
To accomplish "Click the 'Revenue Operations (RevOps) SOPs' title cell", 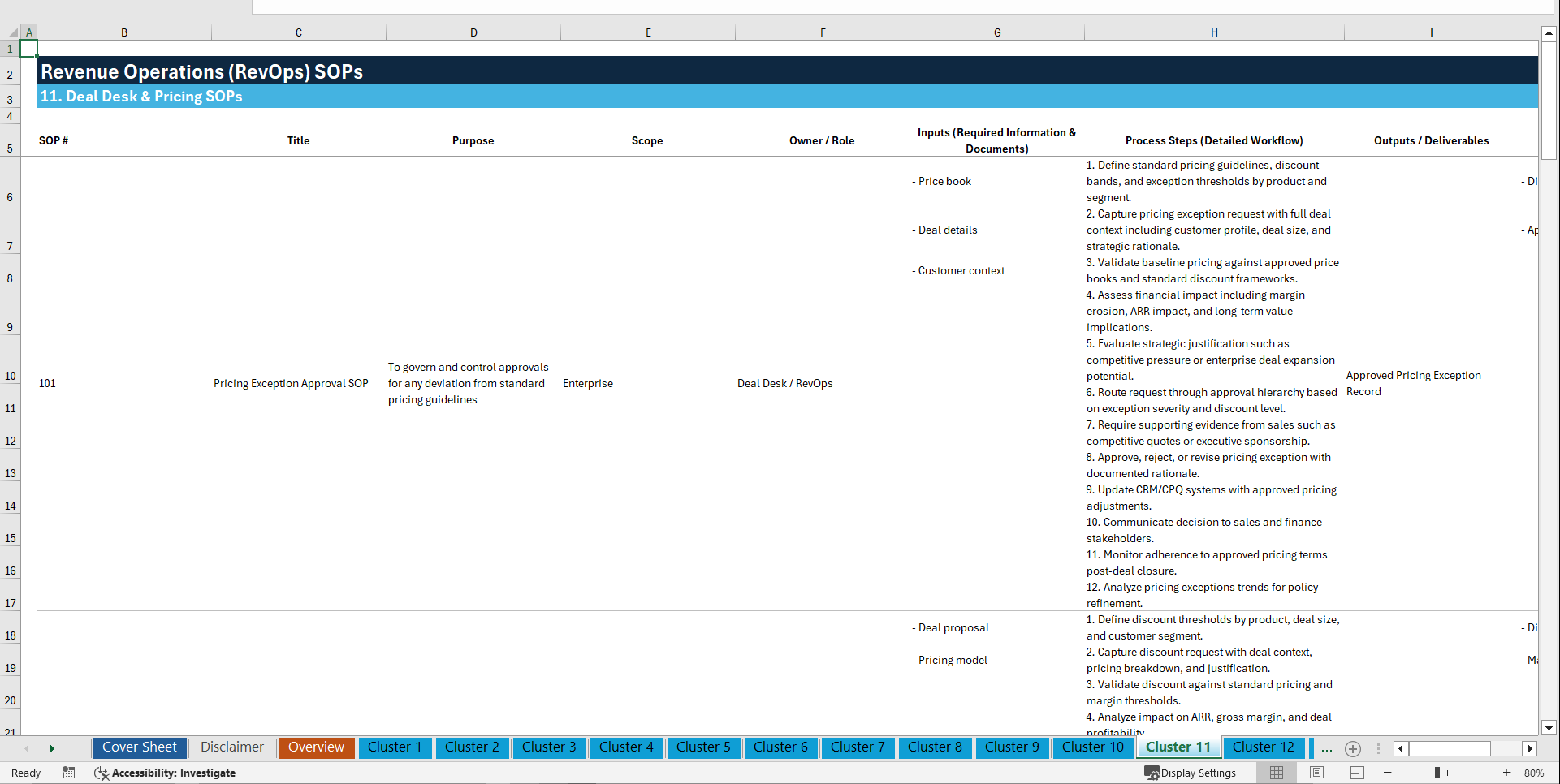I will pyautogui.click(x=202, y=71).
